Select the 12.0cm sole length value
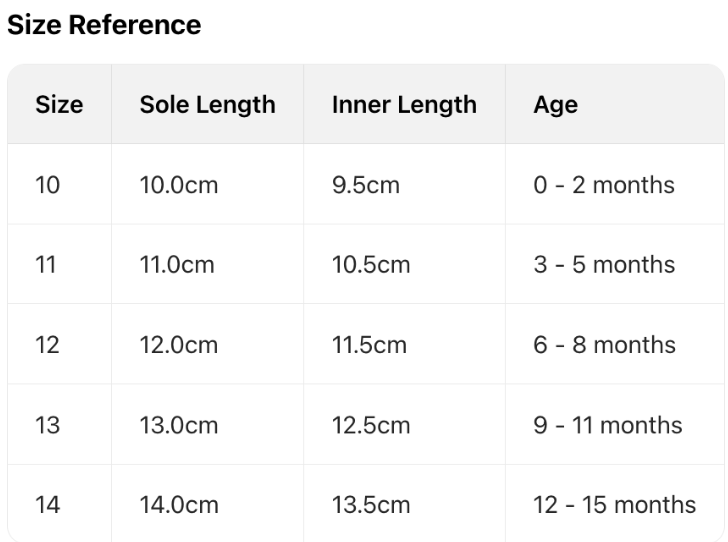Image resolution: width=728 pixels, height=542 pixels. pyautogui.click(x=179, y=345)
